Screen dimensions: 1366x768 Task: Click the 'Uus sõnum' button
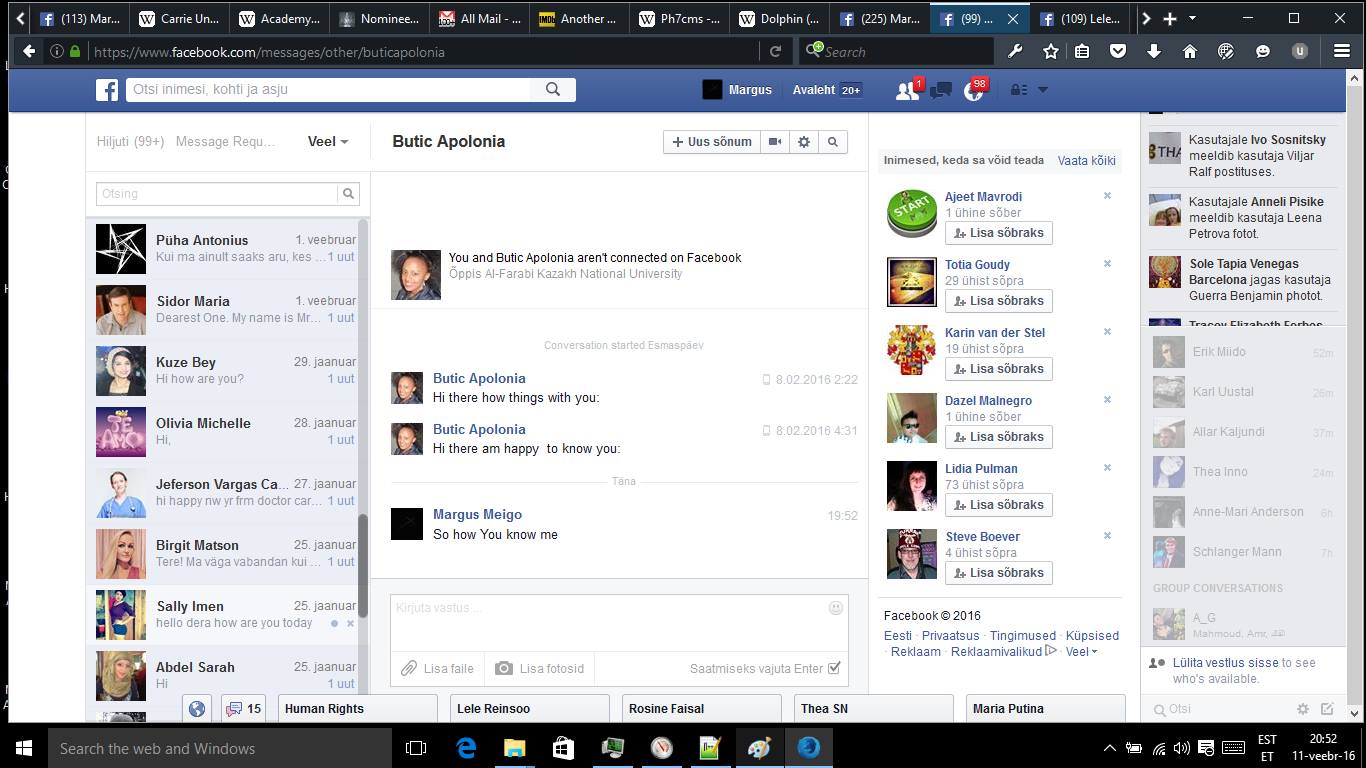point(712,142)
